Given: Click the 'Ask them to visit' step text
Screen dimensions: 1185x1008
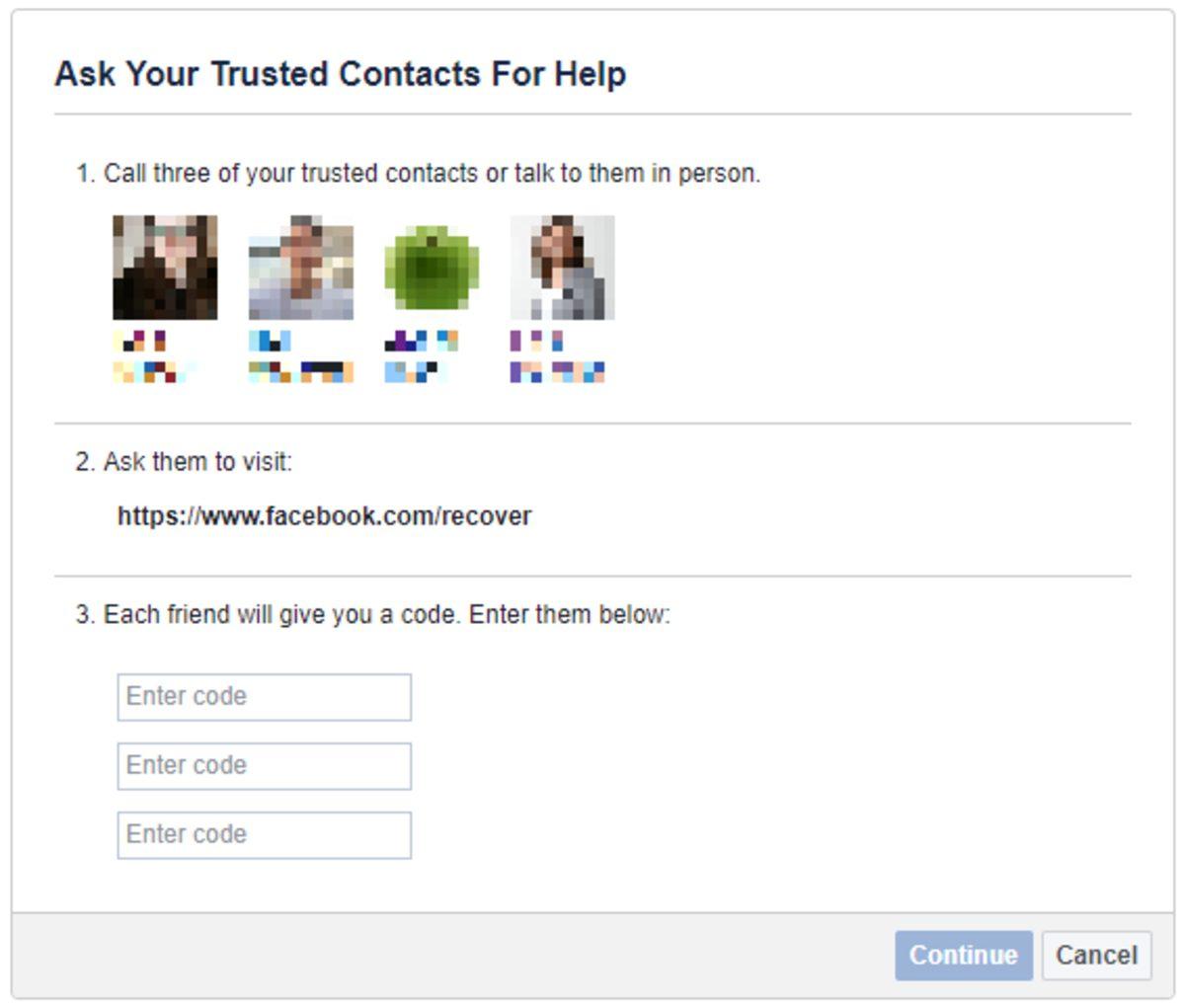Looking at the screenshot, I should tap(184, 462).
